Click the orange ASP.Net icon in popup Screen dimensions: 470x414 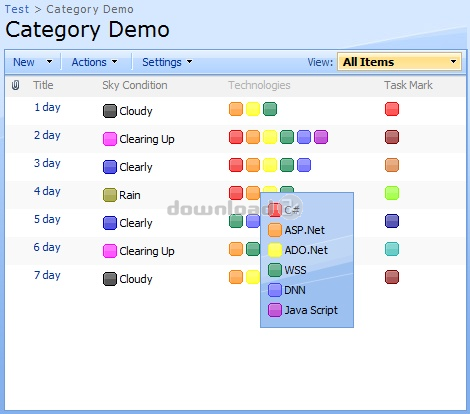click(275, 230)
